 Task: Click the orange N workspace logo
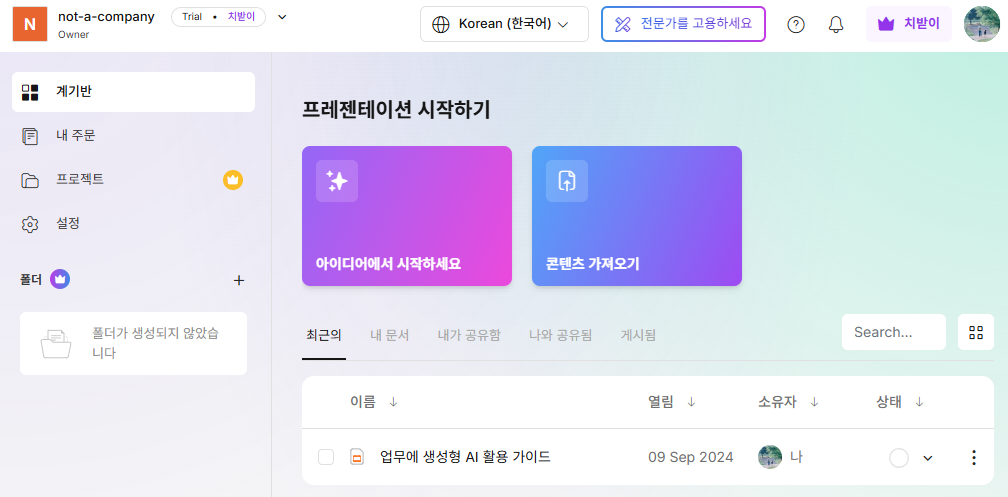click(29, 24)
